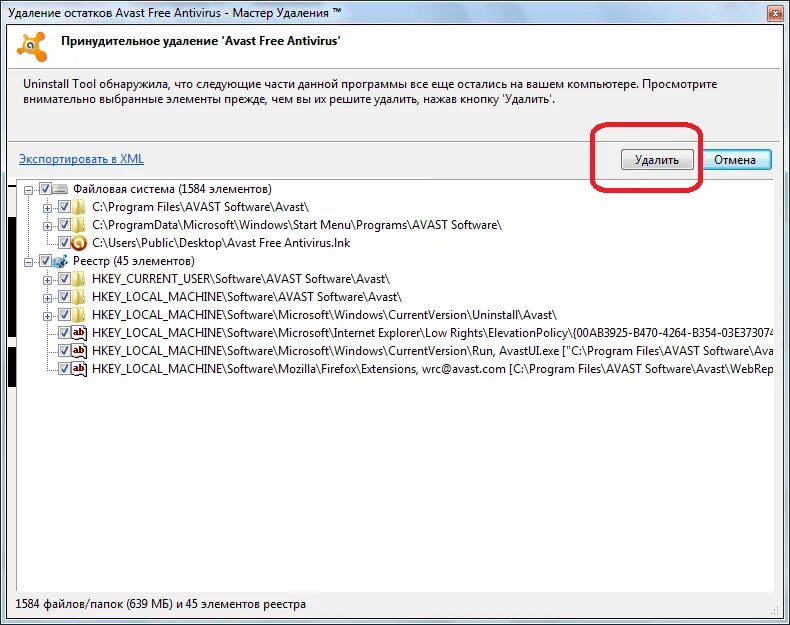Uncheck the HKEY_LOCAL_MACHINE\Software\AVAST Software\Avast\ checkbox

pyautogui.click(x=64, y=297)
